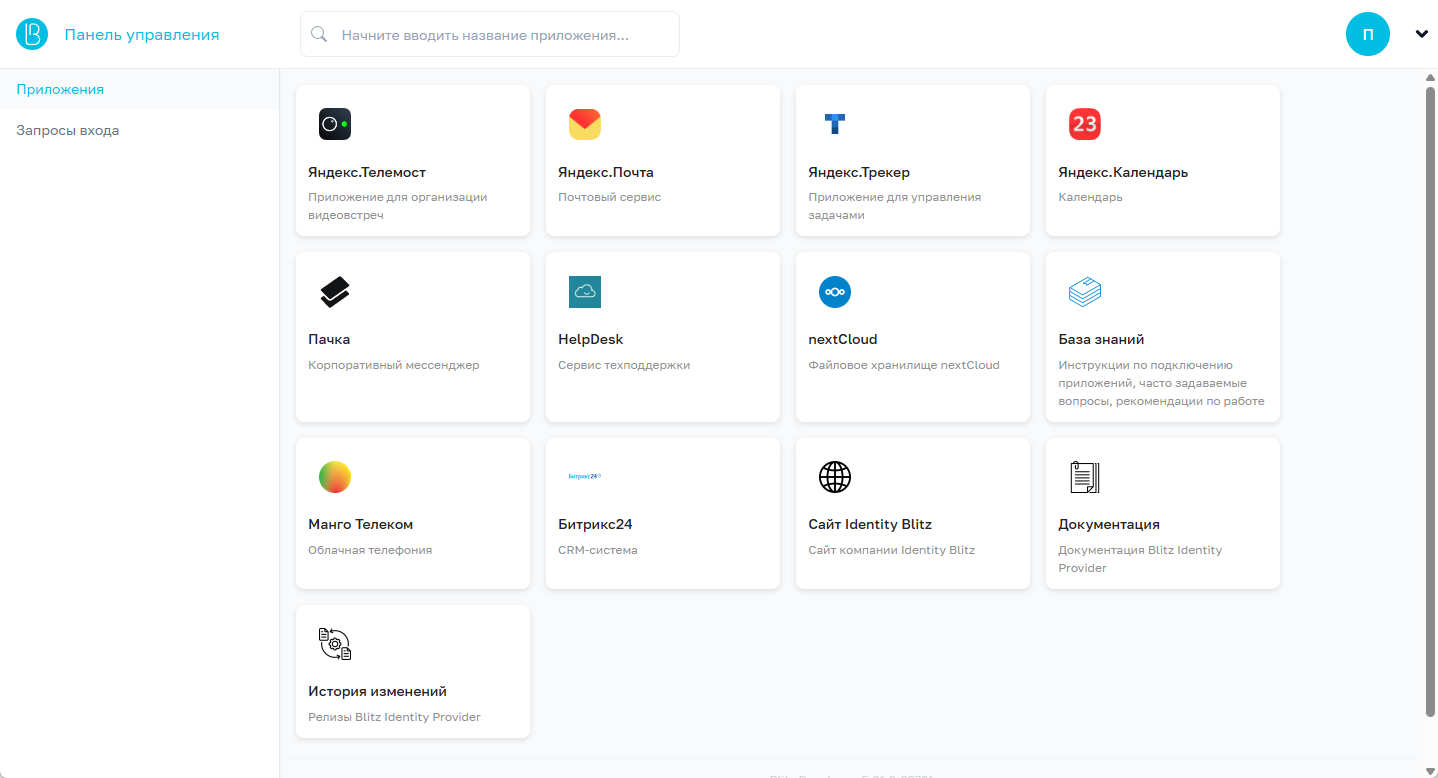1438x778 pixels.
Task: Click 'Документация Blitz Identity Provider' description
Action: tap(1140, 560)
